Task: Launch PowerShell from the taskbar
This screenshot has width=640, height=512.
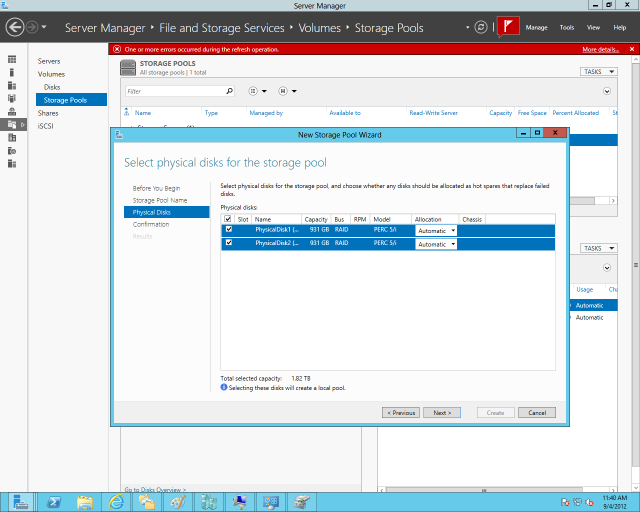Action: [53, 502]
